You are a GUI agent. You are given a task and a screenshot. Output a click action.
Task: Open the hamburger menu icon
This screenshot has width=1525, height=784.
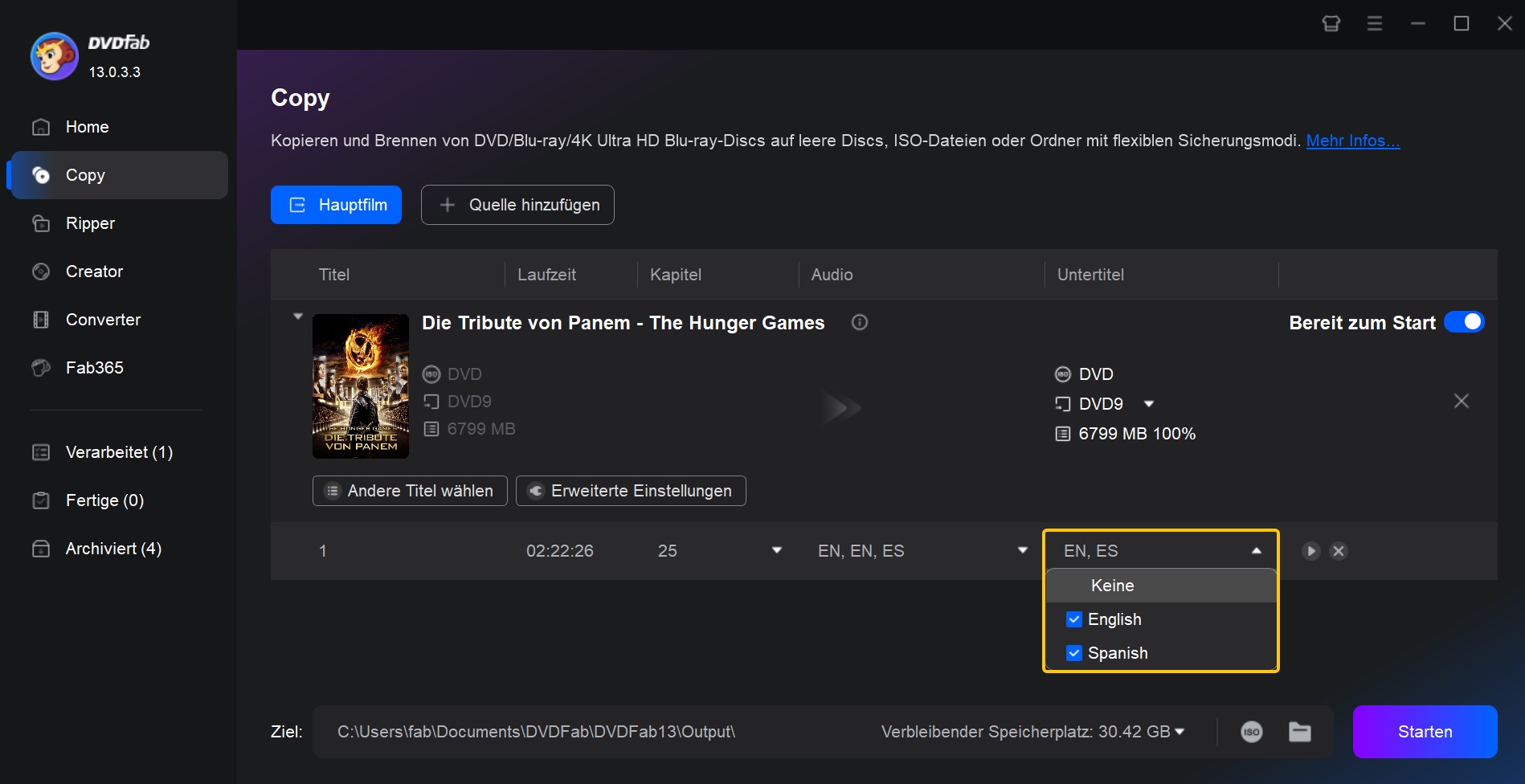coord(1375,24)
